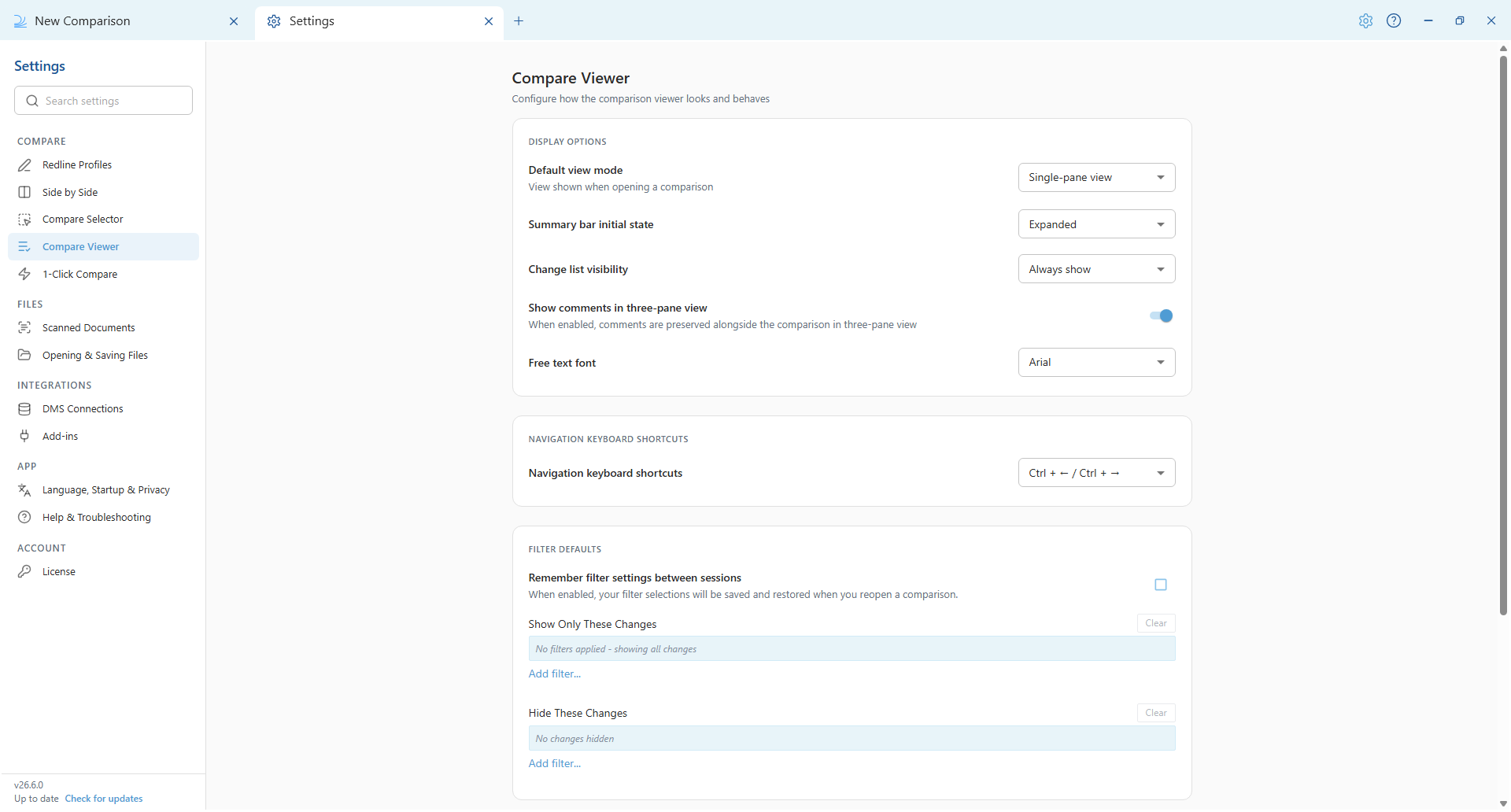Click the magnifier icon in search settings
The height and width of the screenshot is (812, 1511).
coord(32,101)
